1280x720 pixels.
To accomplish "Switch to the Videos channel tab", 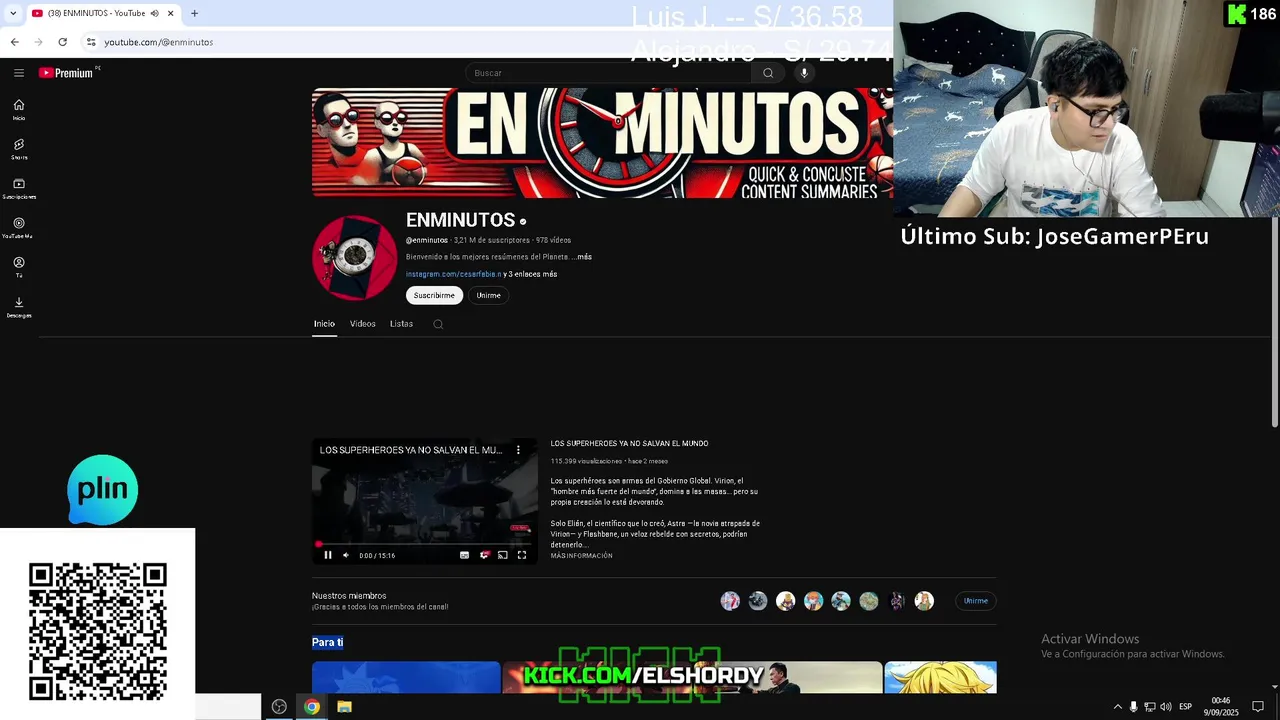I will pyautogui.click(x=363, y=324).
